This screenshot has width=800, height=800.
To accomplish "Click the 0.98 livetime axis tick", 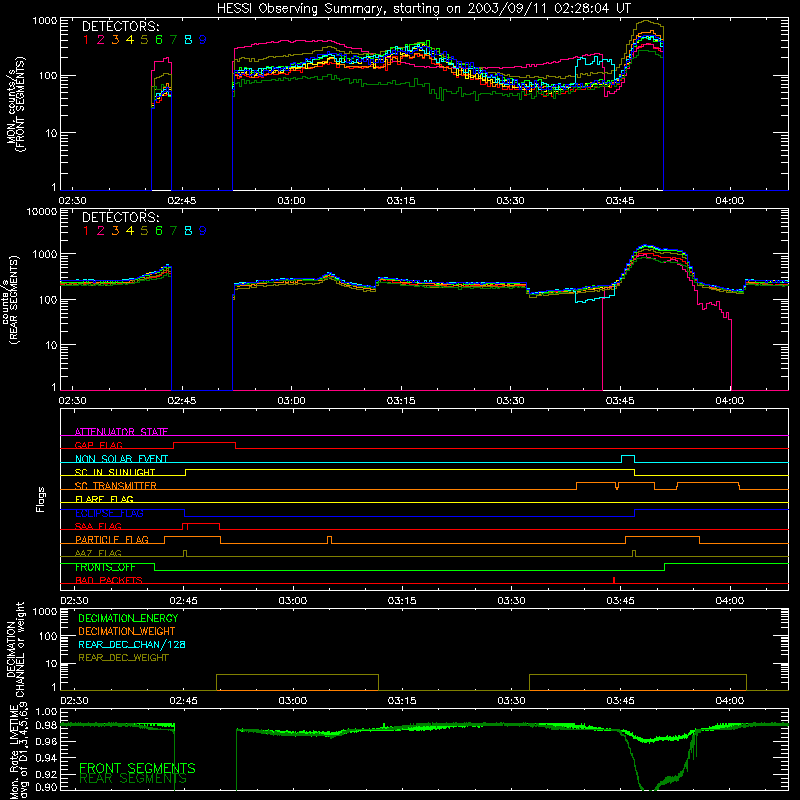I will click(x=46, y=725).
